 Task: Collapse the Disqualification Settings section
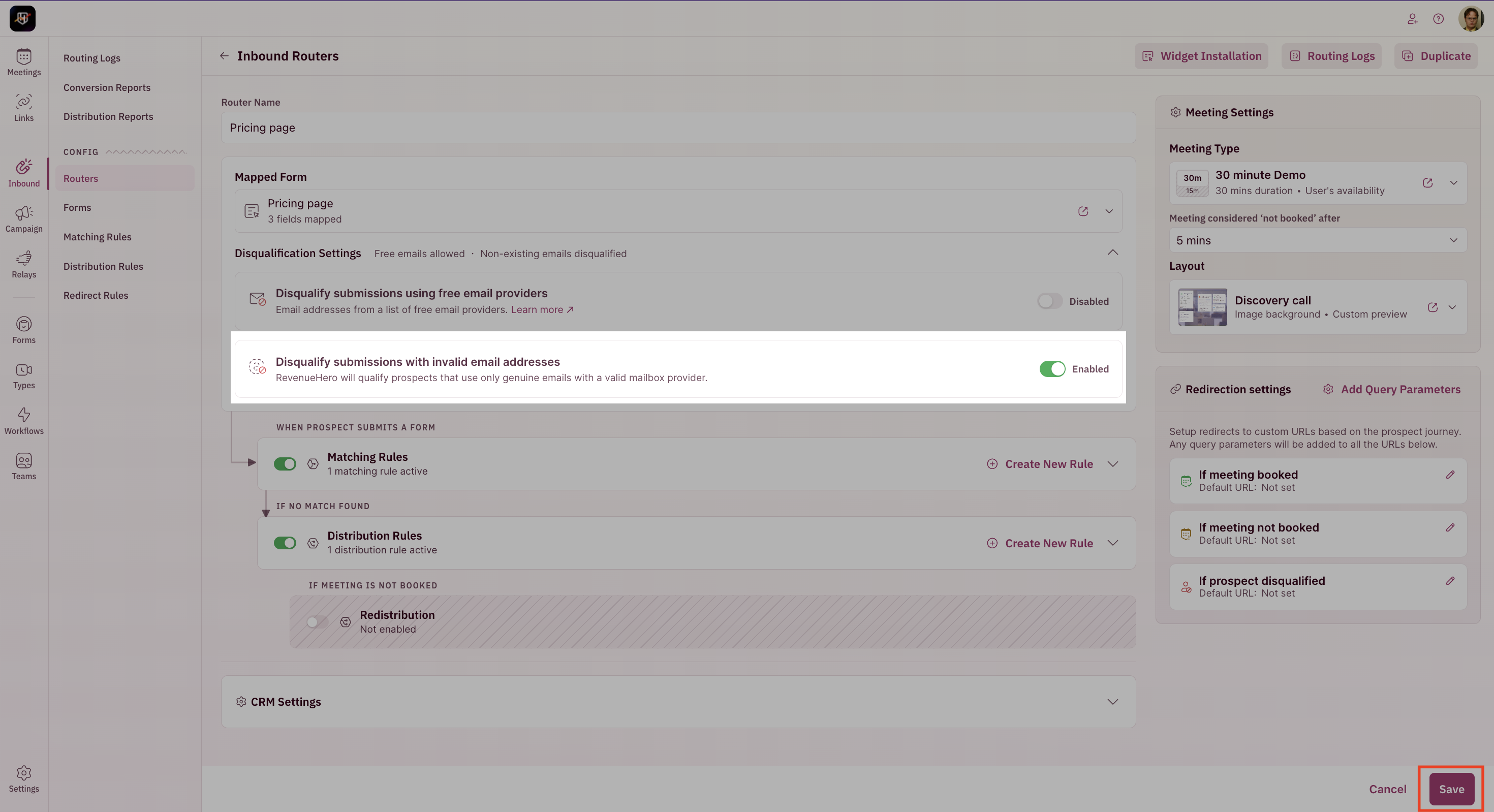[1112, 253]
